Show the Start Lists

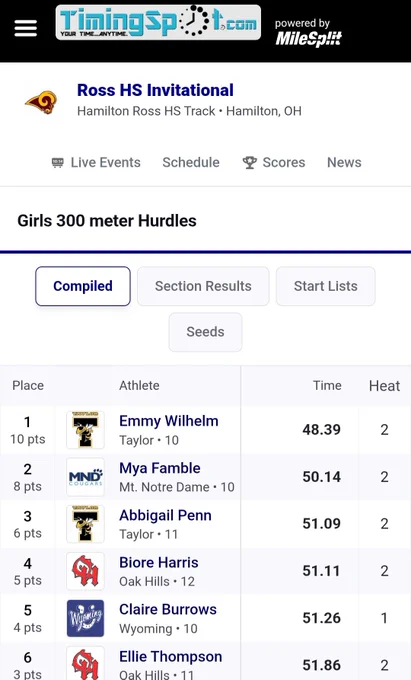326,286
